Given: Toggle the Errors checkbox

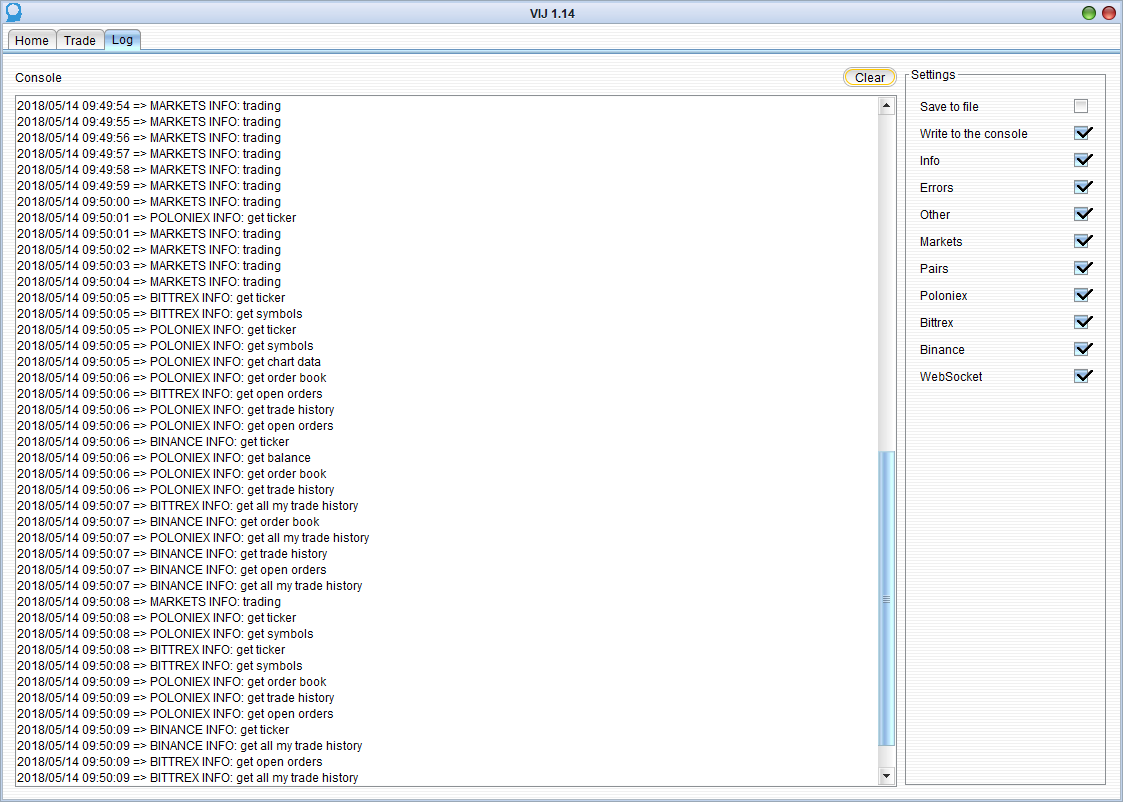Looking at the screenshot, I should (1081, 188).
